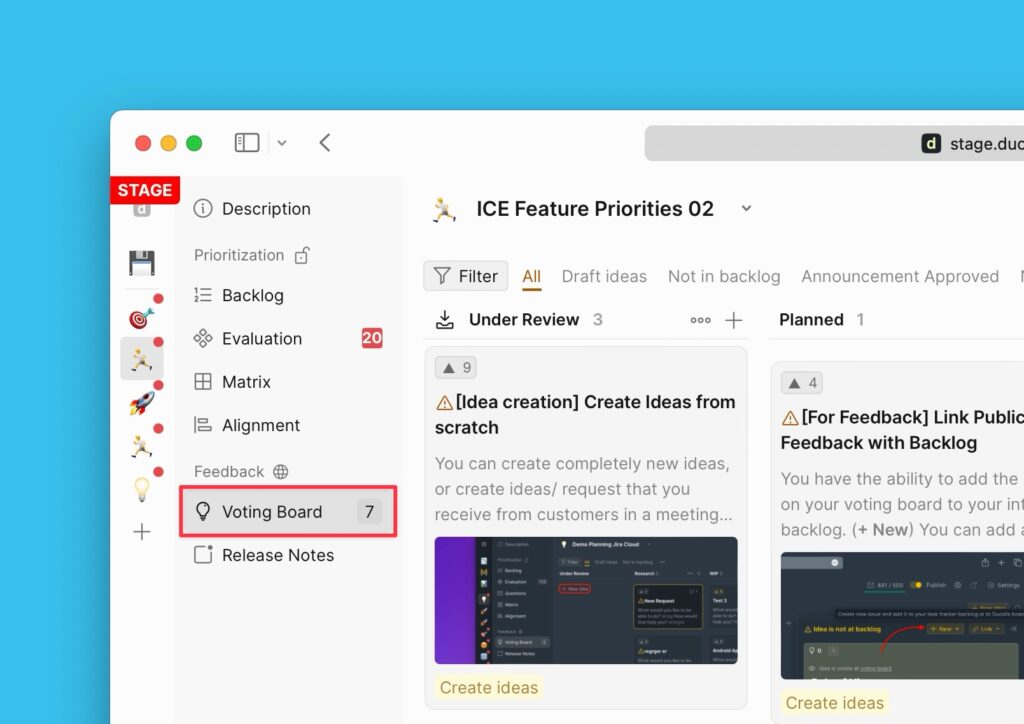Open the dartboard target workspace icon

(x=142, y=317)
